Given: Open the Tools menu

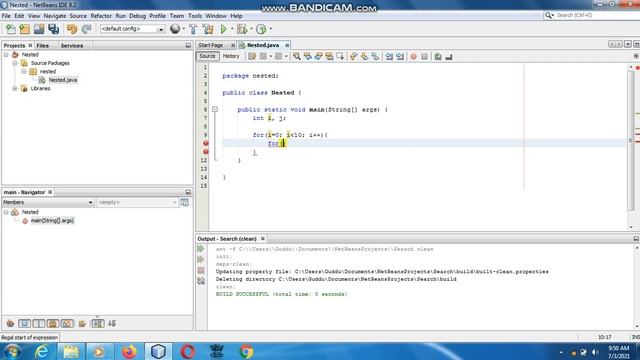Looking at the screenshot, I should tap(195, 16).
